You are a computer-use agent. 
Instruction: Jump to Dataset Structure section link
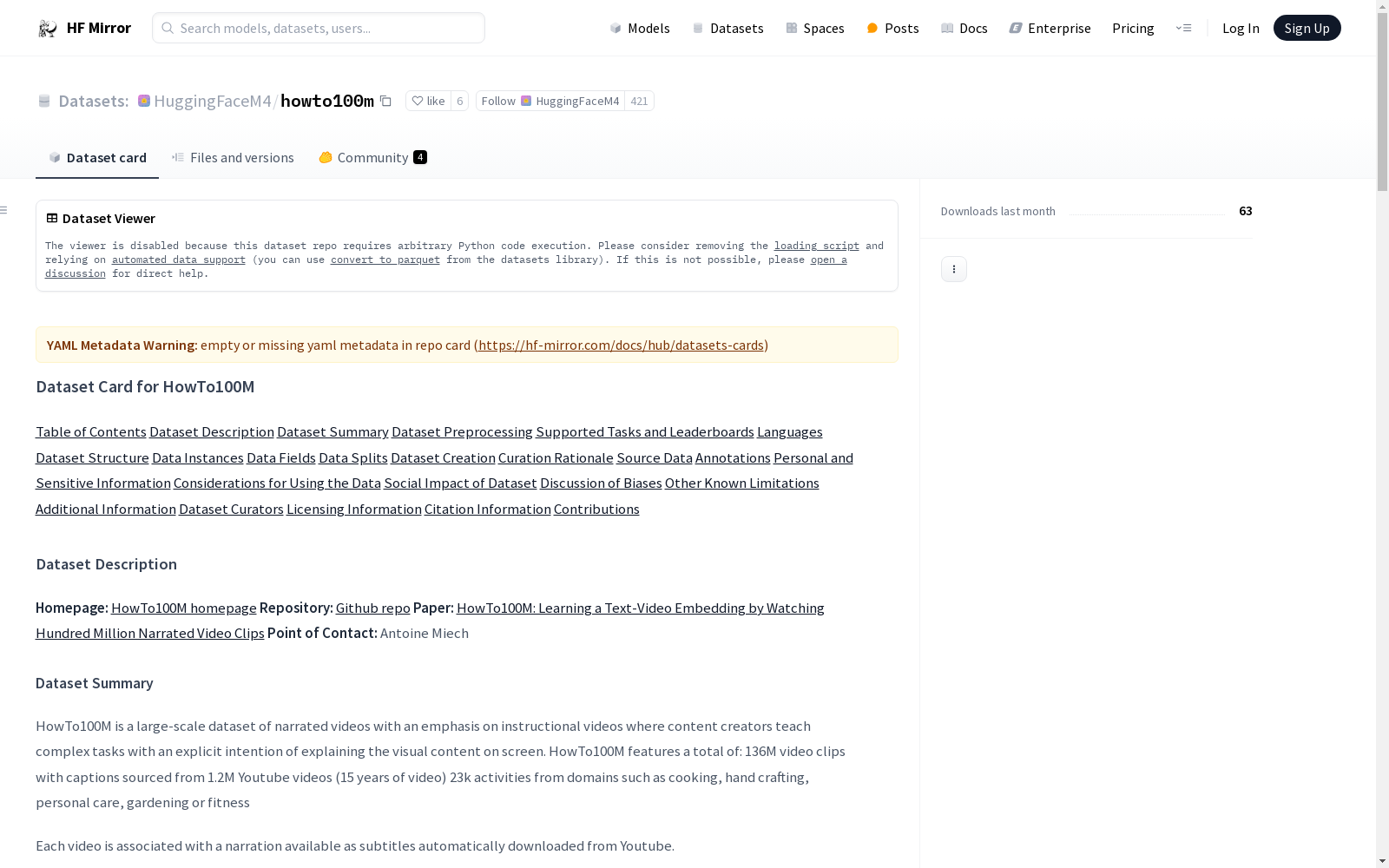pyautogui.click(x=92, y=458)
